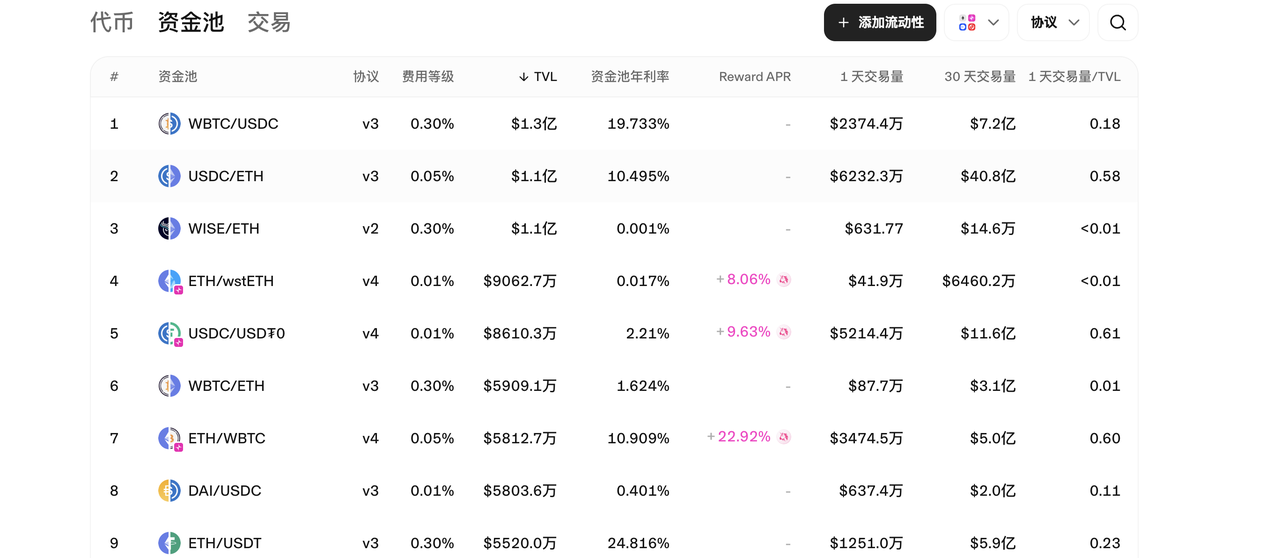This screenshot has width=1280, height=558.
Task: Sort by Reward APR column header
Action: point(755,77)
